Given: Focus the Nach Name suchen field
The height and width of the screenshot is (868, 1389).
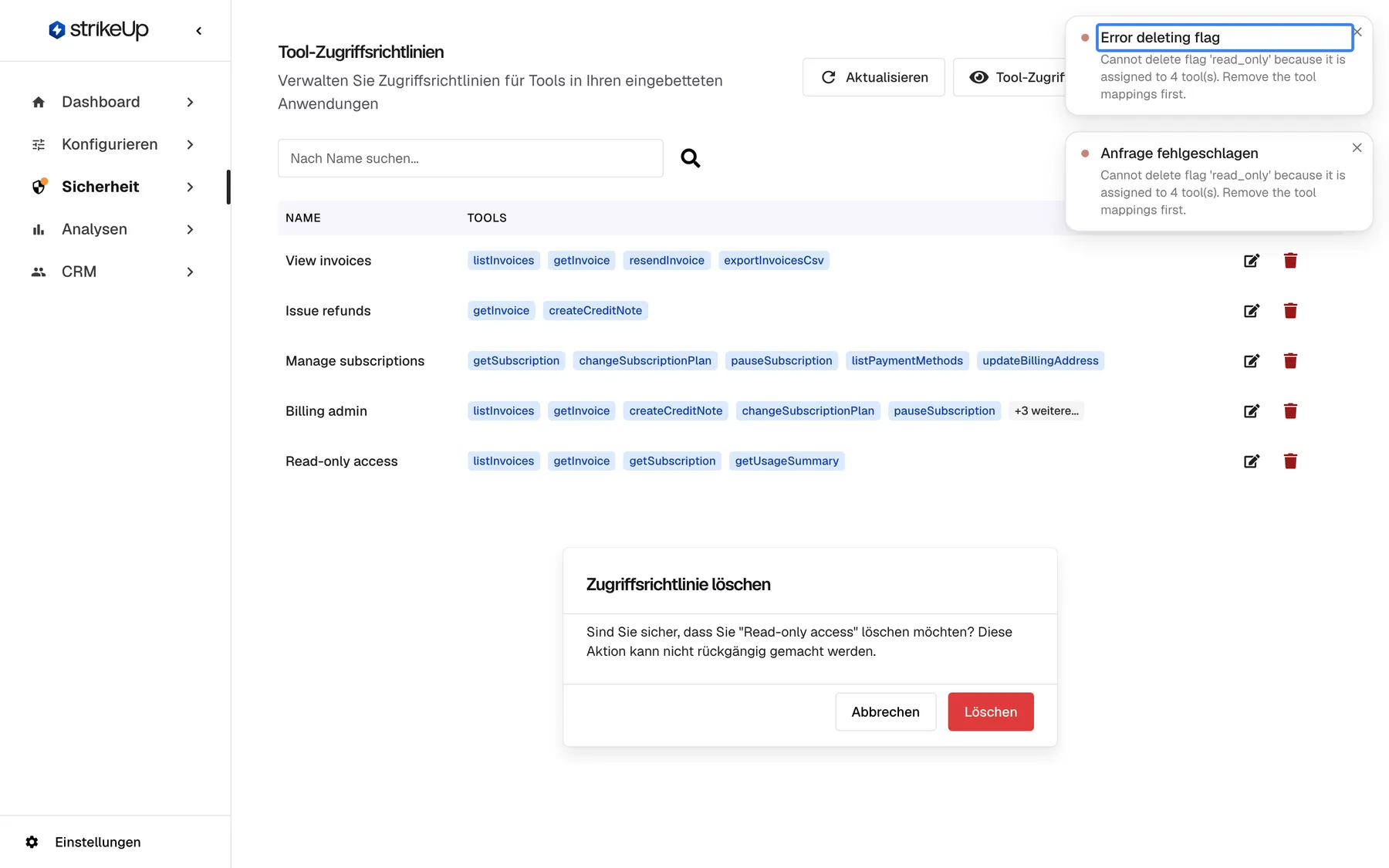Looking at the screenshot, I should point(471,158).
